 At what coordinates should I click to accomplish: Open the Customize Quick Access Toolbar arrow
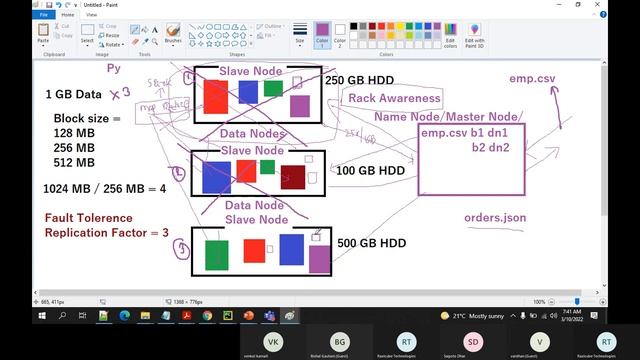click(x=76, y=5)
